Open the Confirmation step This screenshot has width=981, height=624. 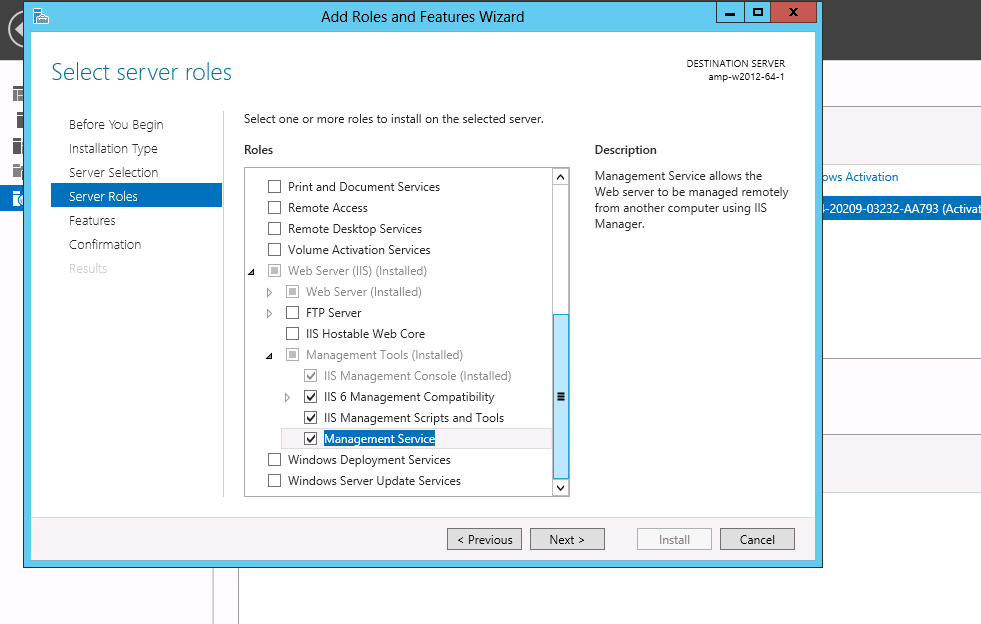click(105, 244)
